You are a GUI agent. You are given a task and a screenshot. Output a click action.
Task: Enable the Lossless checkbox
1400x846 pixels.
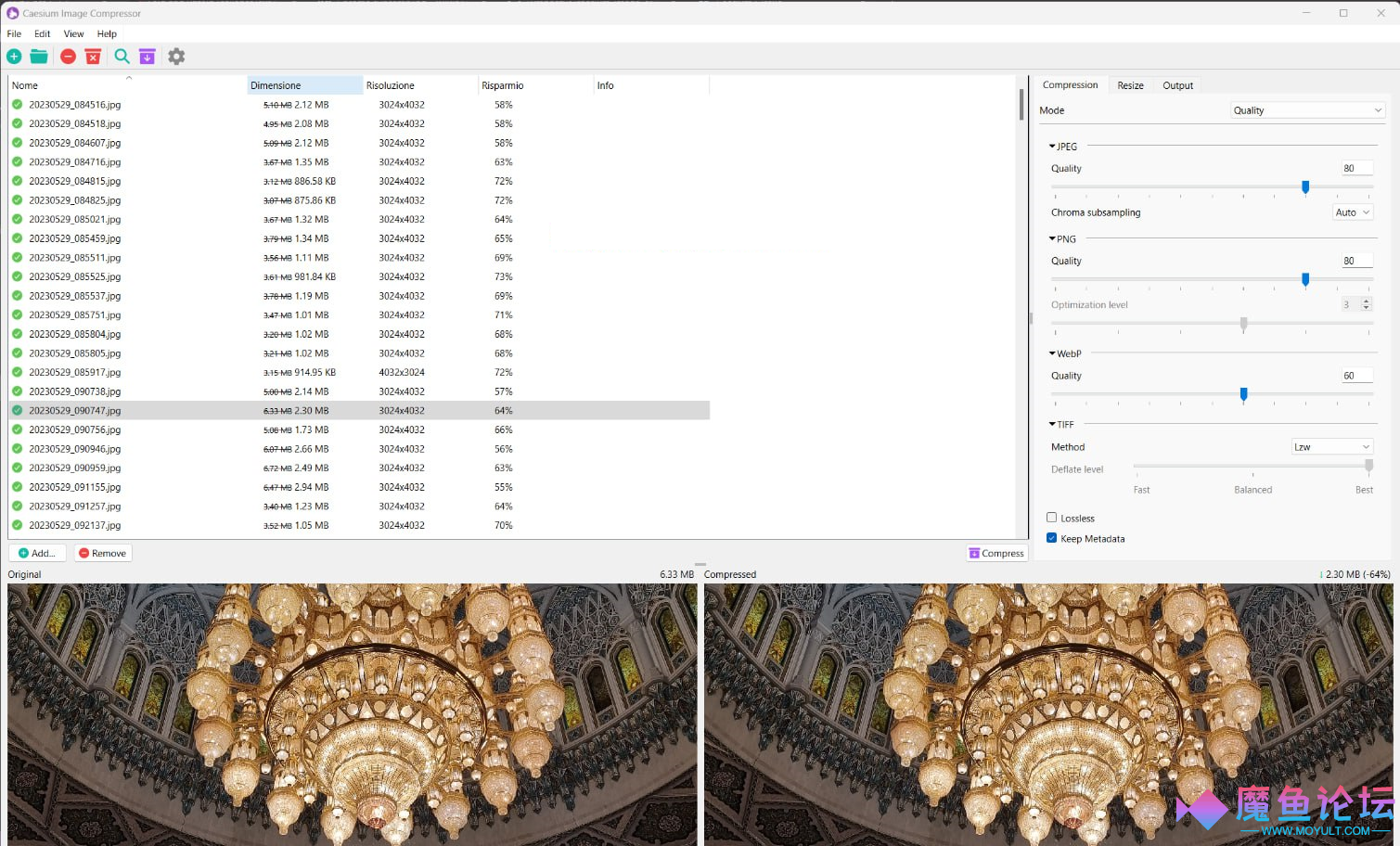[1052, 518]
